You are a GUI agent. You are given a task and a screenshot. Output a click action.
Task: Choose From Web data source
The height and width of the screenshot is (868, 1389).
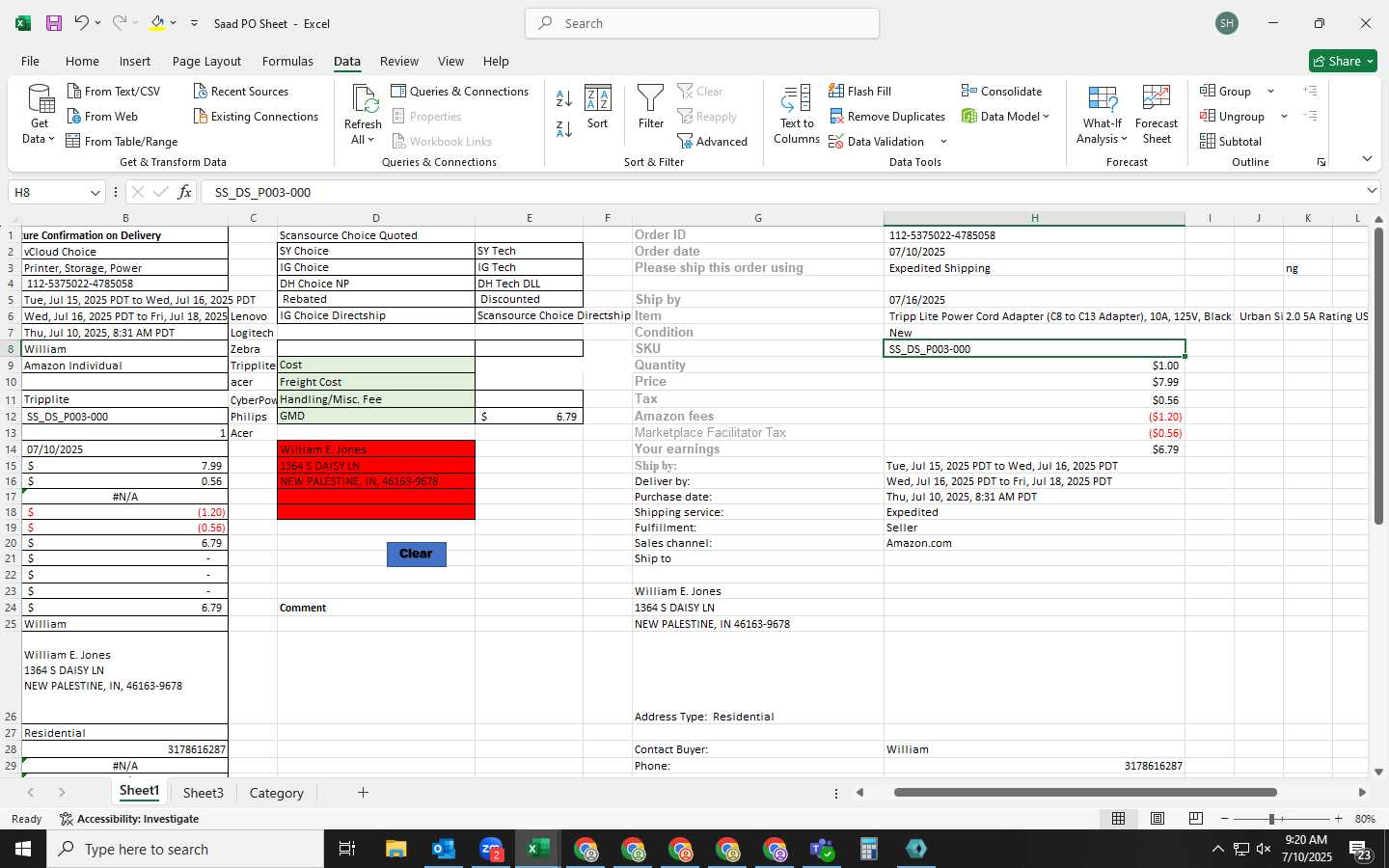click(x=102, y=116)
